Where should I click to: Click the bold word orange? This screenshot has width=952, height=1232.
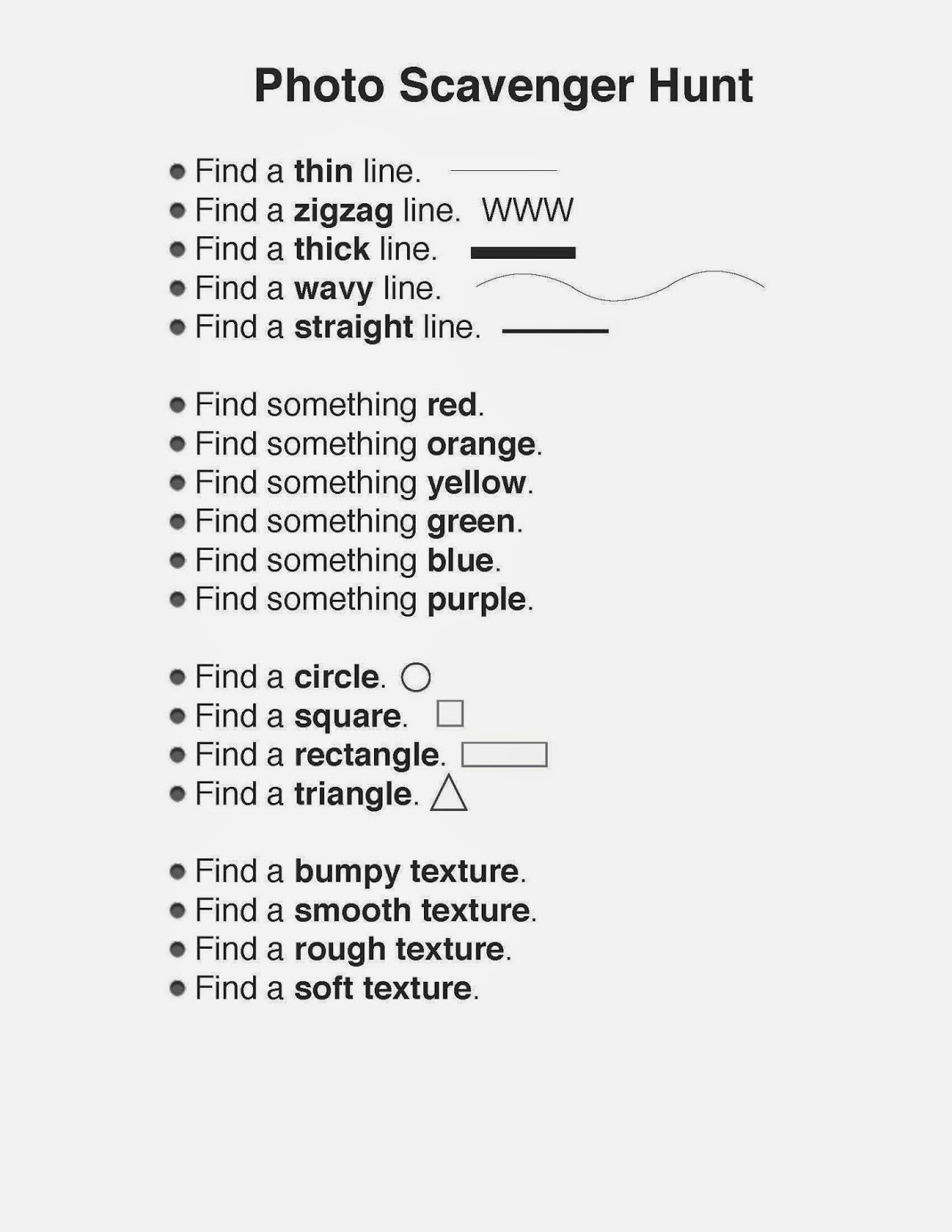481,445
